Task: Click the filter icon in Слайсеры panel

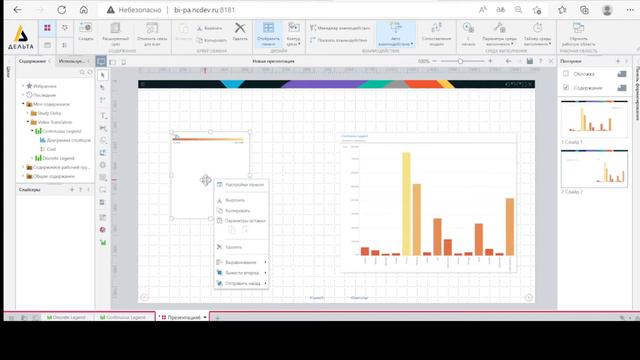Action: pos(80,190)
